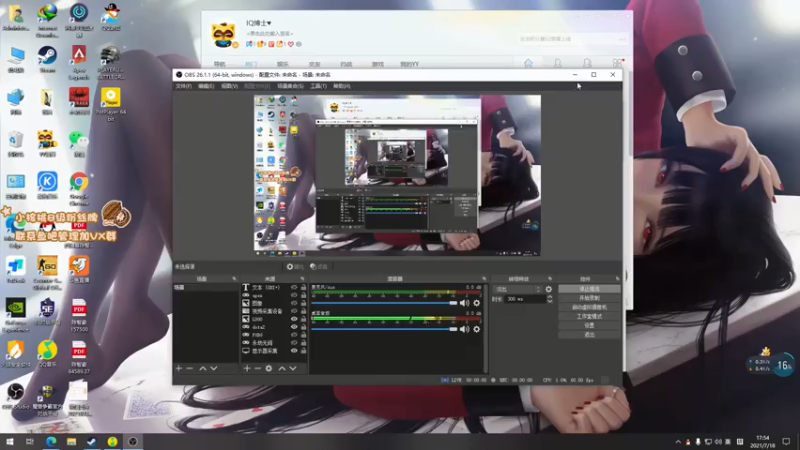Switch to the 娱乐 tab in YY
Screen dimensions: 800x450
pyautogui.click(x=283, y=64)
